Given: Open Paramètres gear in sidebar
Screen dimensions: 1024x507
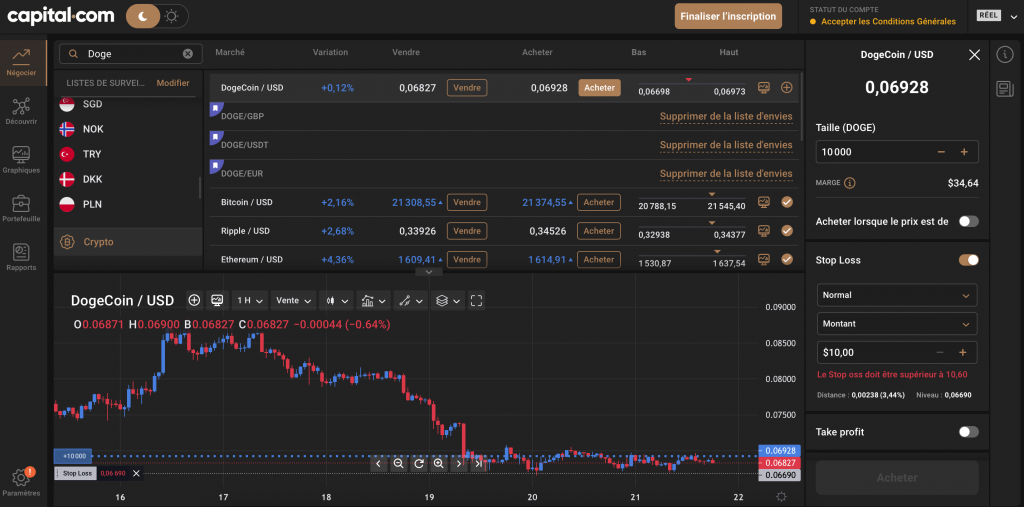Looking at the screenshot, I should 22,482.
